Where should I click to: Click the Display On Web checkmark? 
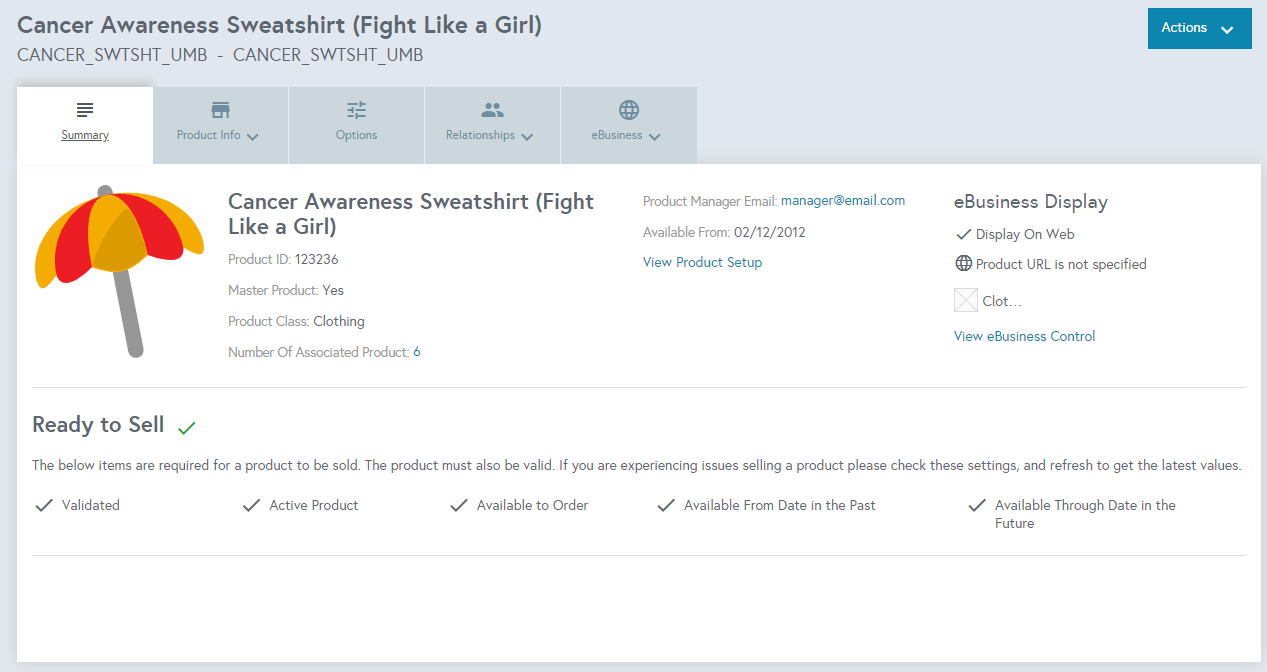coord(964,234)
